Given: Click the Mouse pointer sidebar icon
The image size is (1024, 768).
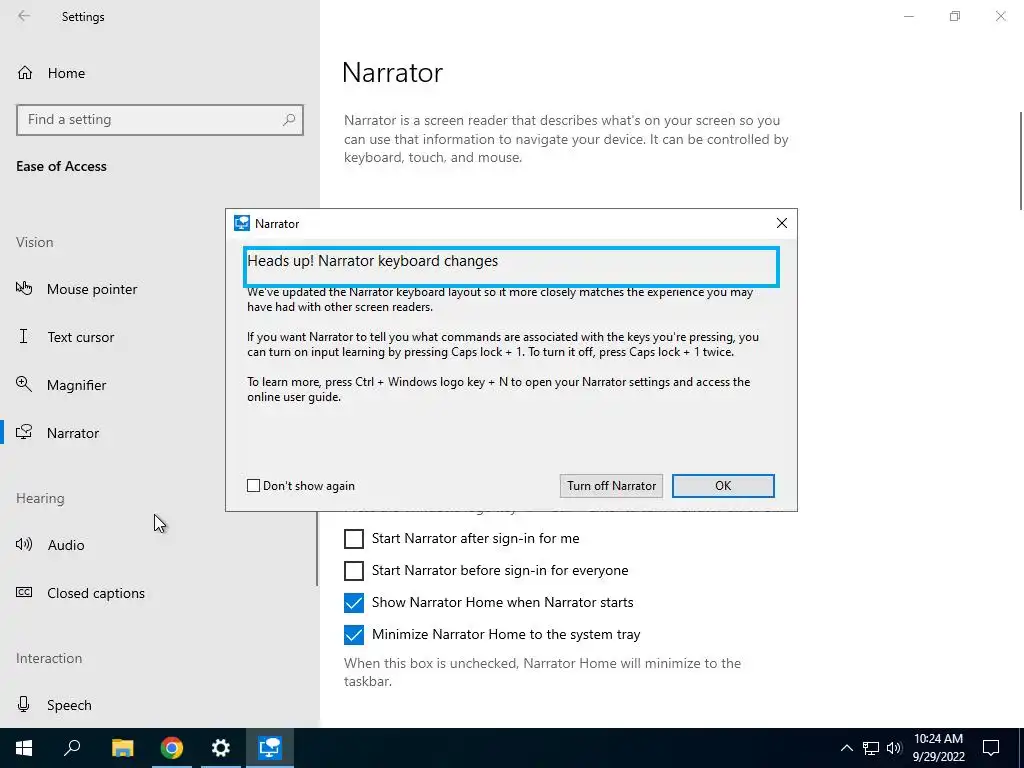Looking at the screenshot, I should point(24,288).
